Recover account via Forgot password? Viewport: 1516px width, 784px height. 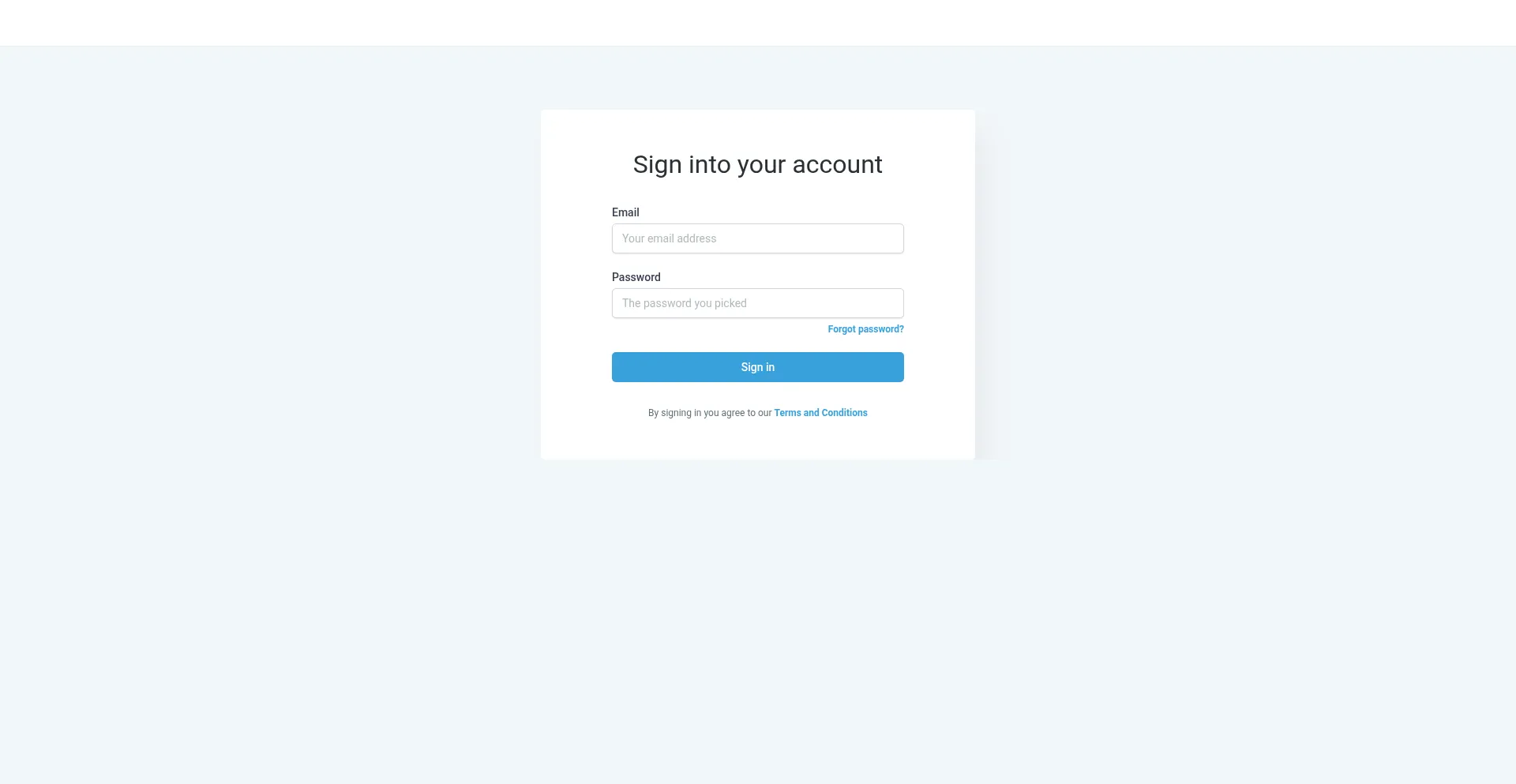coord(865,329)
